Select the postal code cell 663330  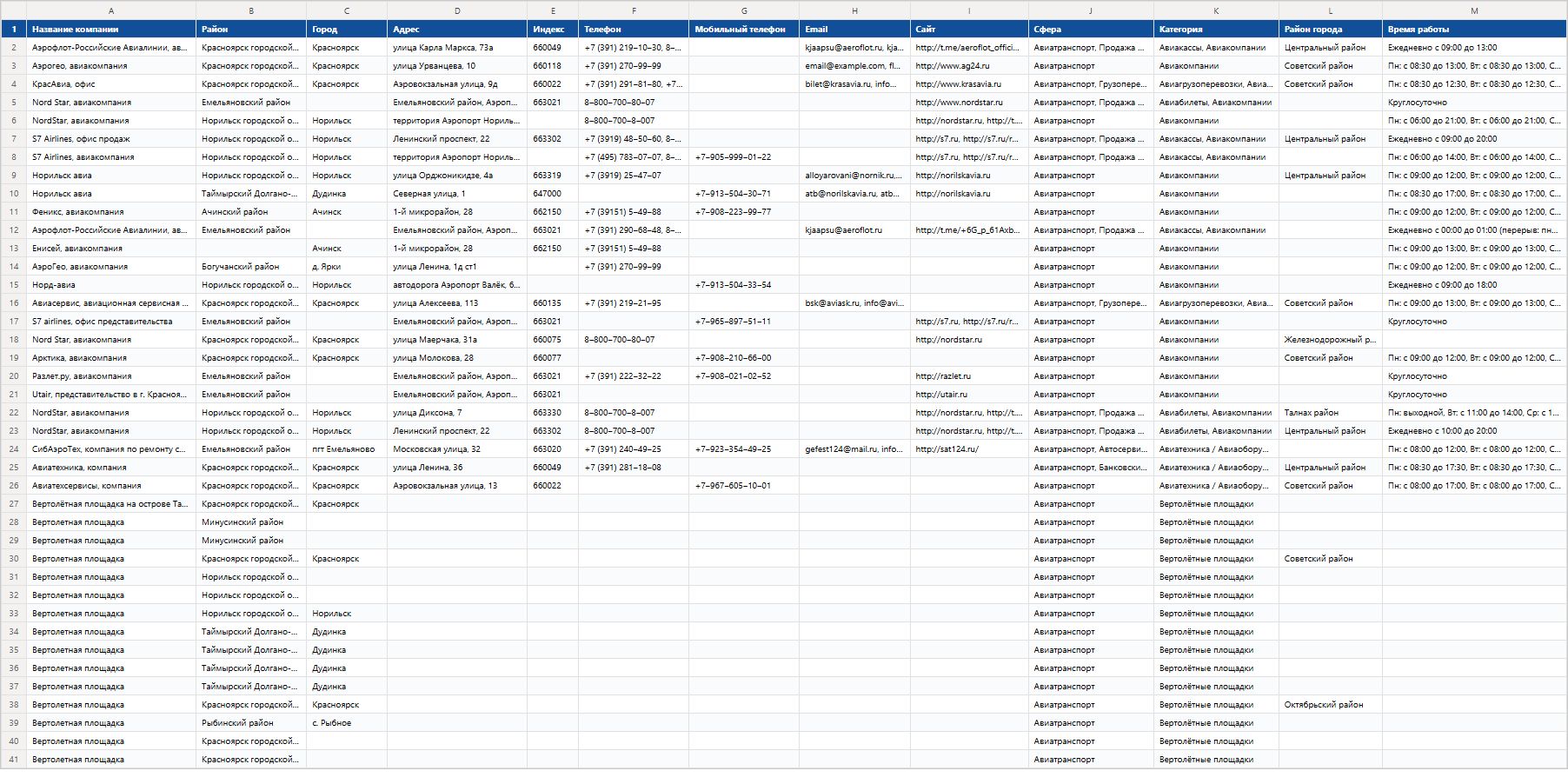coord(553,413)
